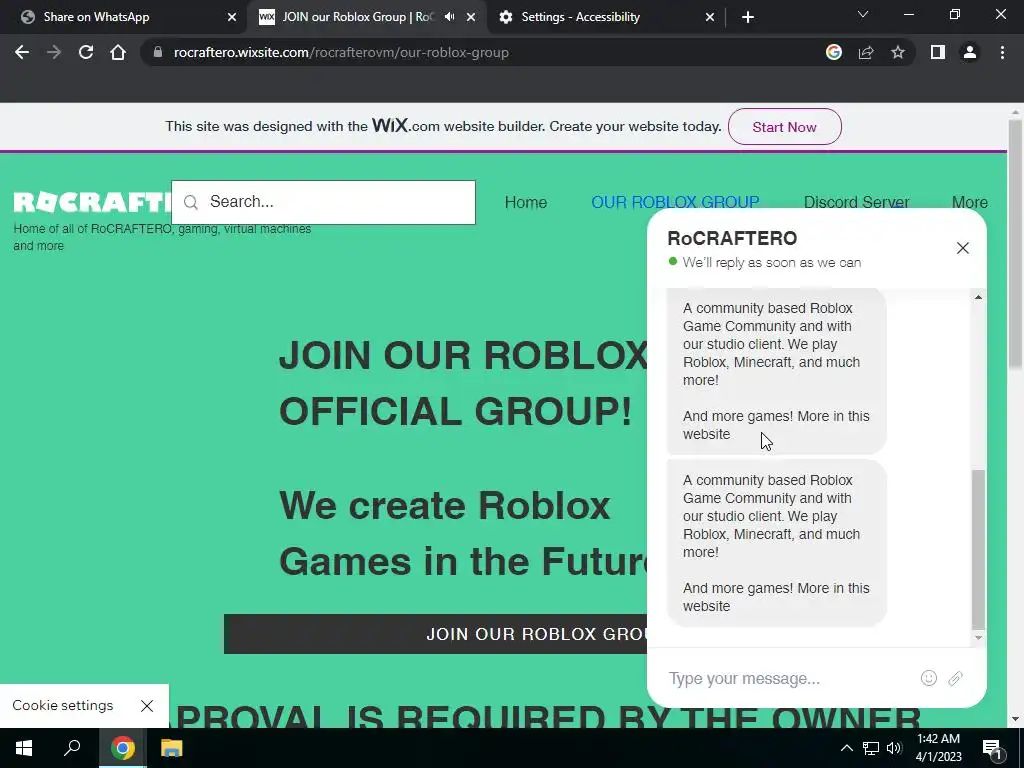This screenshot has height=768, width=1024.
Task: Switch to the Share on WhatsApp tab
Action: coord(124,17)
